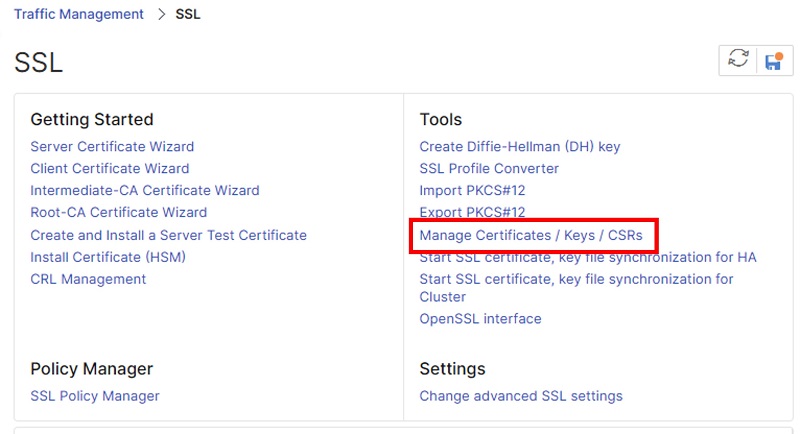Image resolution: width=800 pixels, height=434 pixels.
Task: Launch Root-CA Certificate Wizard
Action: [119, 213]
